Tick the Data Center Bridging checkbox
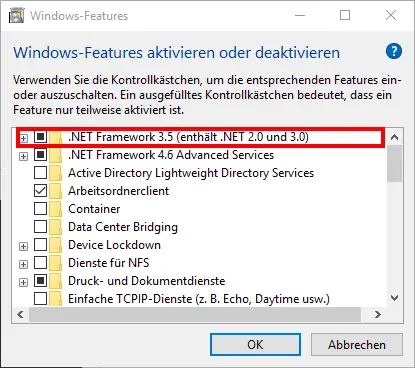 [40, 227]
